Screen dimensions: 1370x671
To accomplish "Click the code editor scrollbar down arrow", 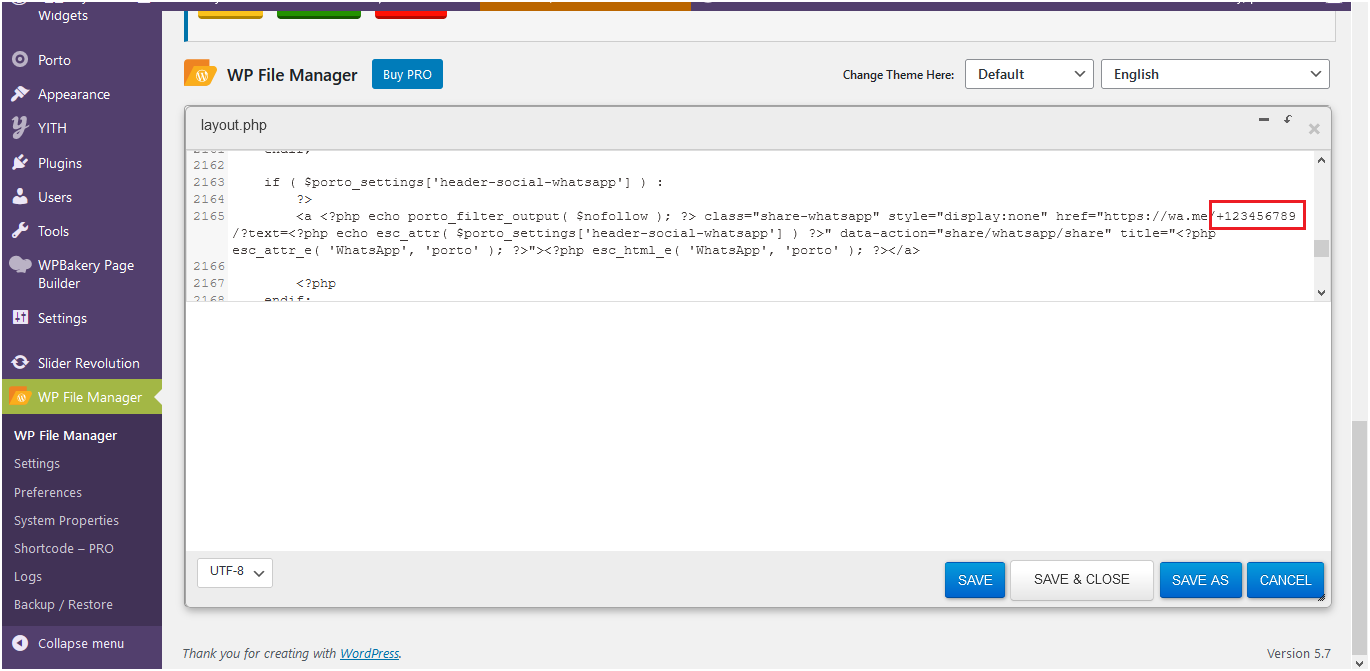I will click(1321, 292).
